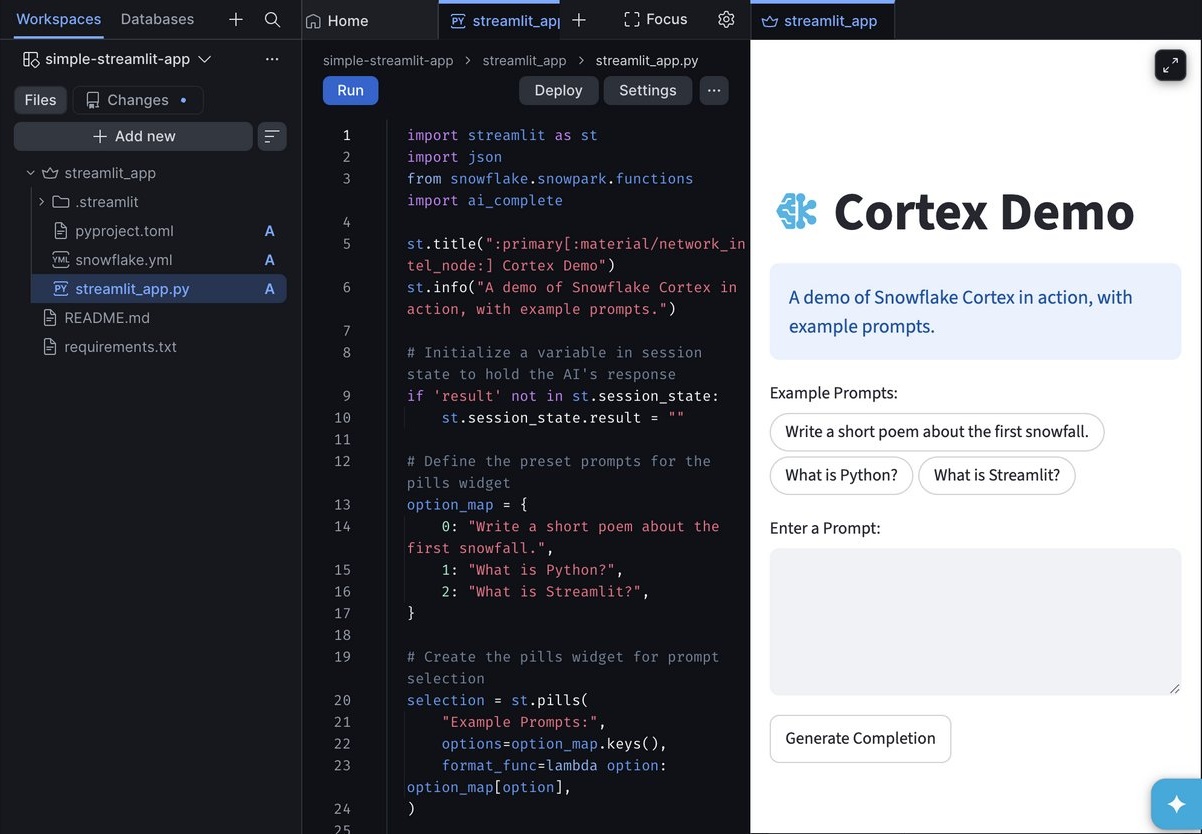
Task: Open requirements.txt from the file tree
Action: 120,347
